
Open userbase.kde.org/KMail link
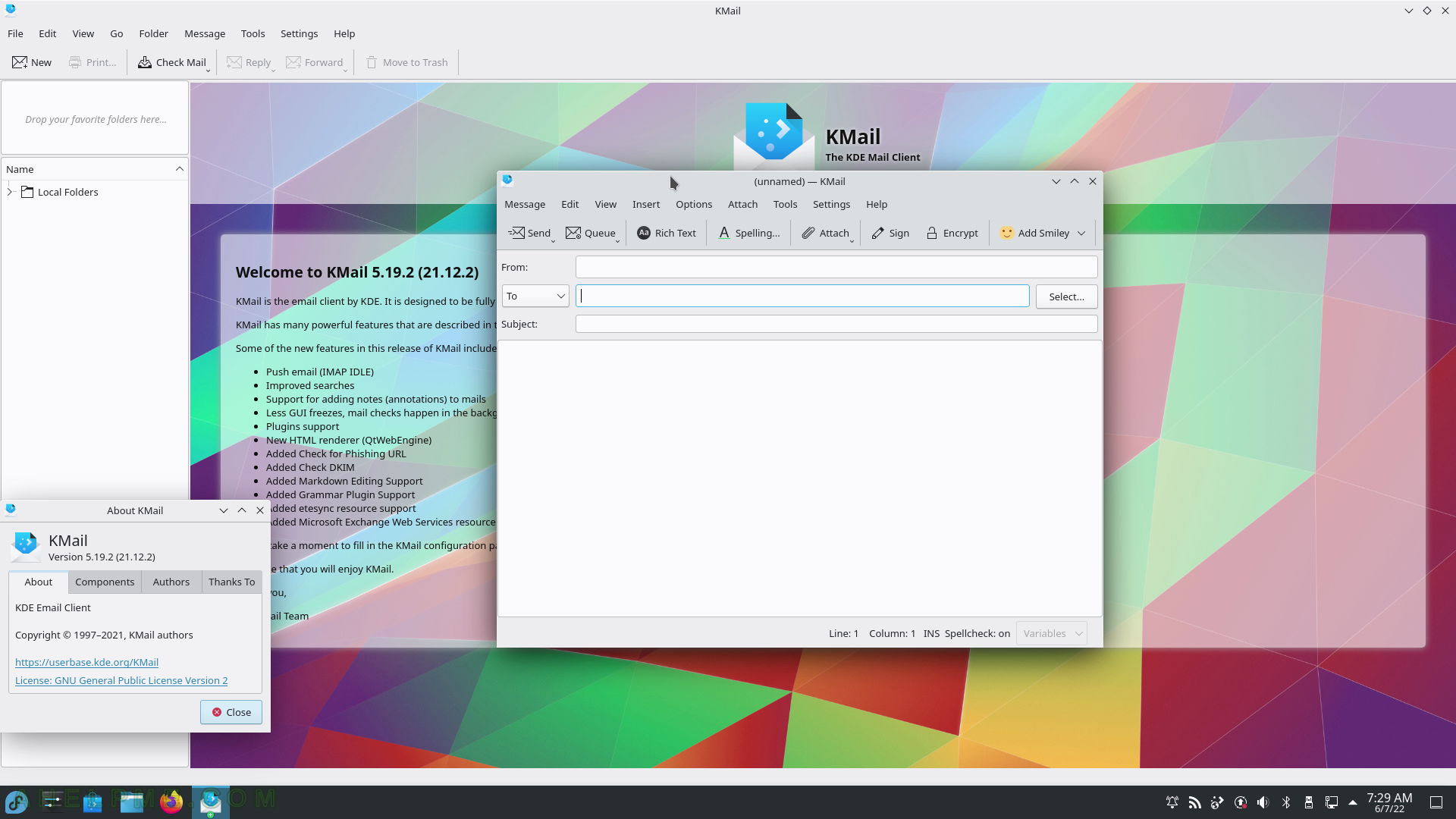coord(86,662)
